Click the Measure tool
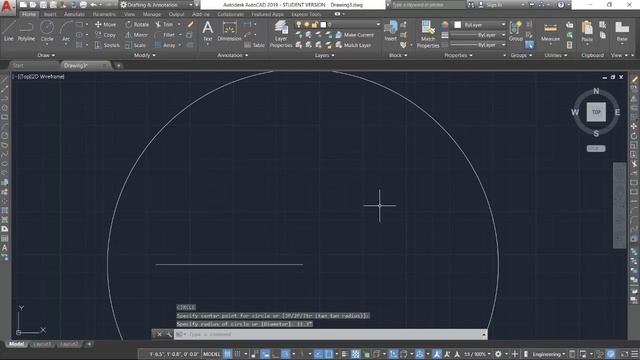This screenshot has width=640, height=360. [x=550, y=32]
